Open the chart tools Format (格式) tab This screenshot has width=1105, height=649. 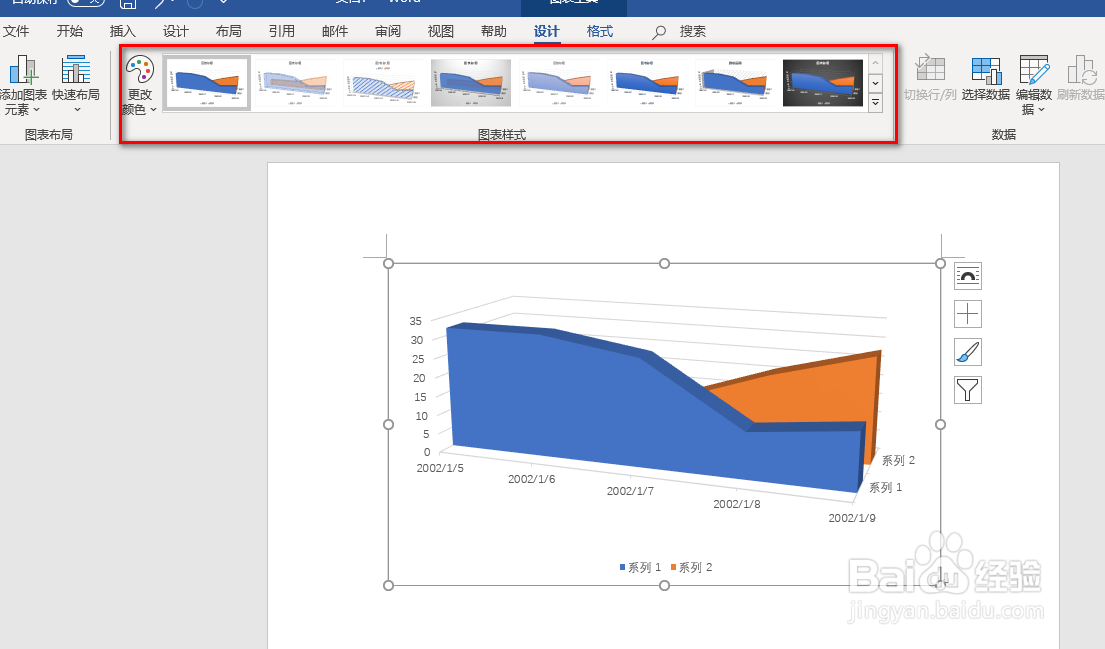[600, 32]
